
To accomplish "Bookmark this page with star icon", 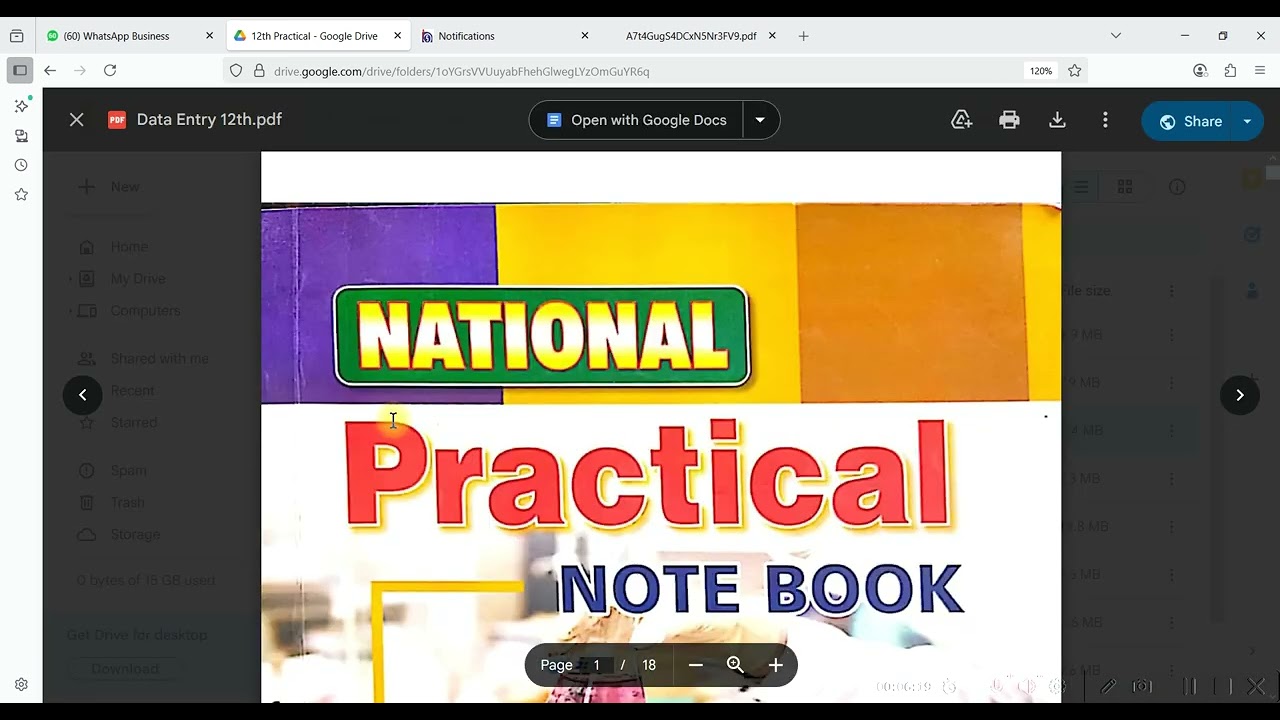I will coord(1075,71).
